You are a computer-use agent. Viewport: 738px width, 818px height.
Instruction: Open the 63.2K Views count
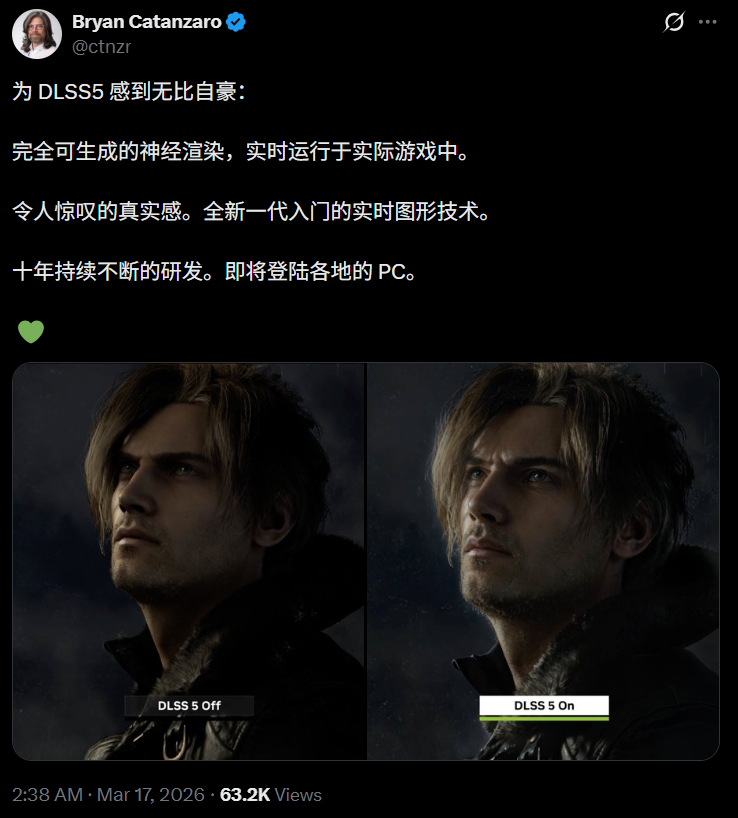point(271,795)
